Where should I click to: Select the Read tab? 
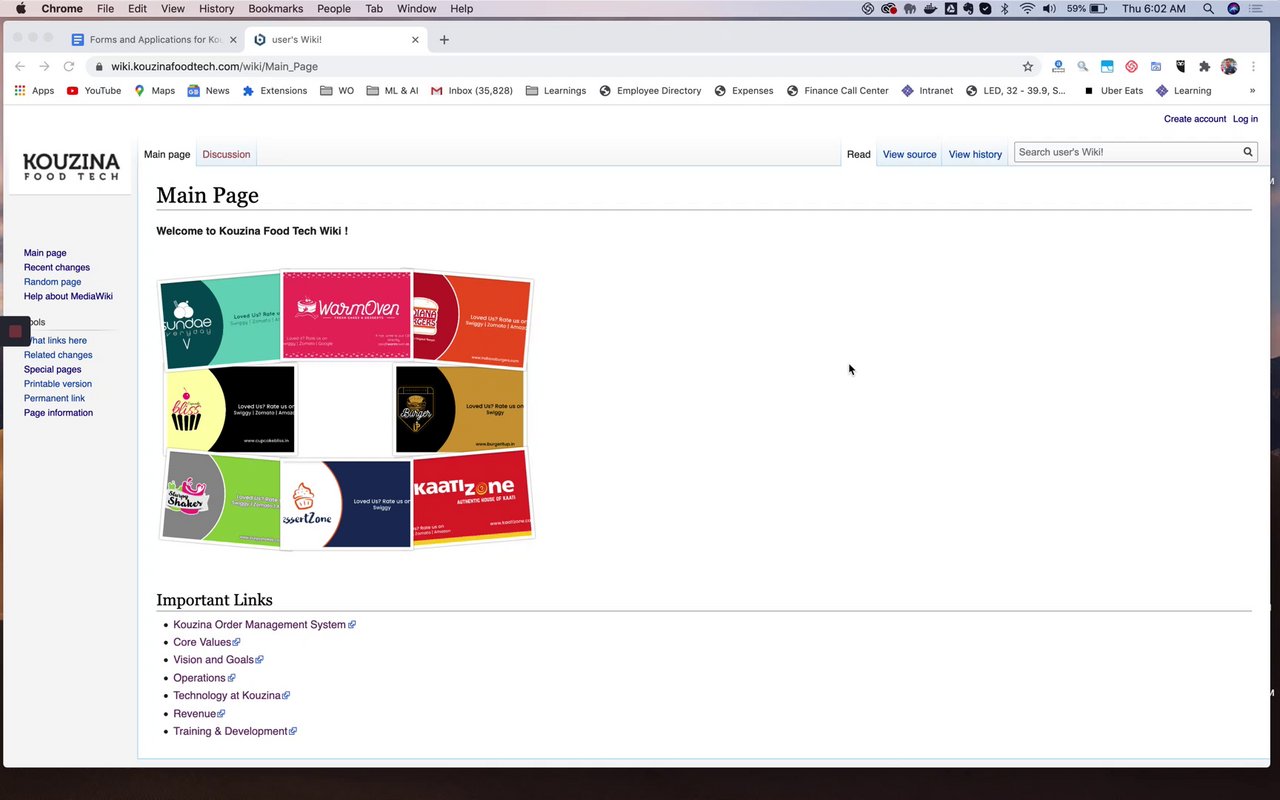858,154
